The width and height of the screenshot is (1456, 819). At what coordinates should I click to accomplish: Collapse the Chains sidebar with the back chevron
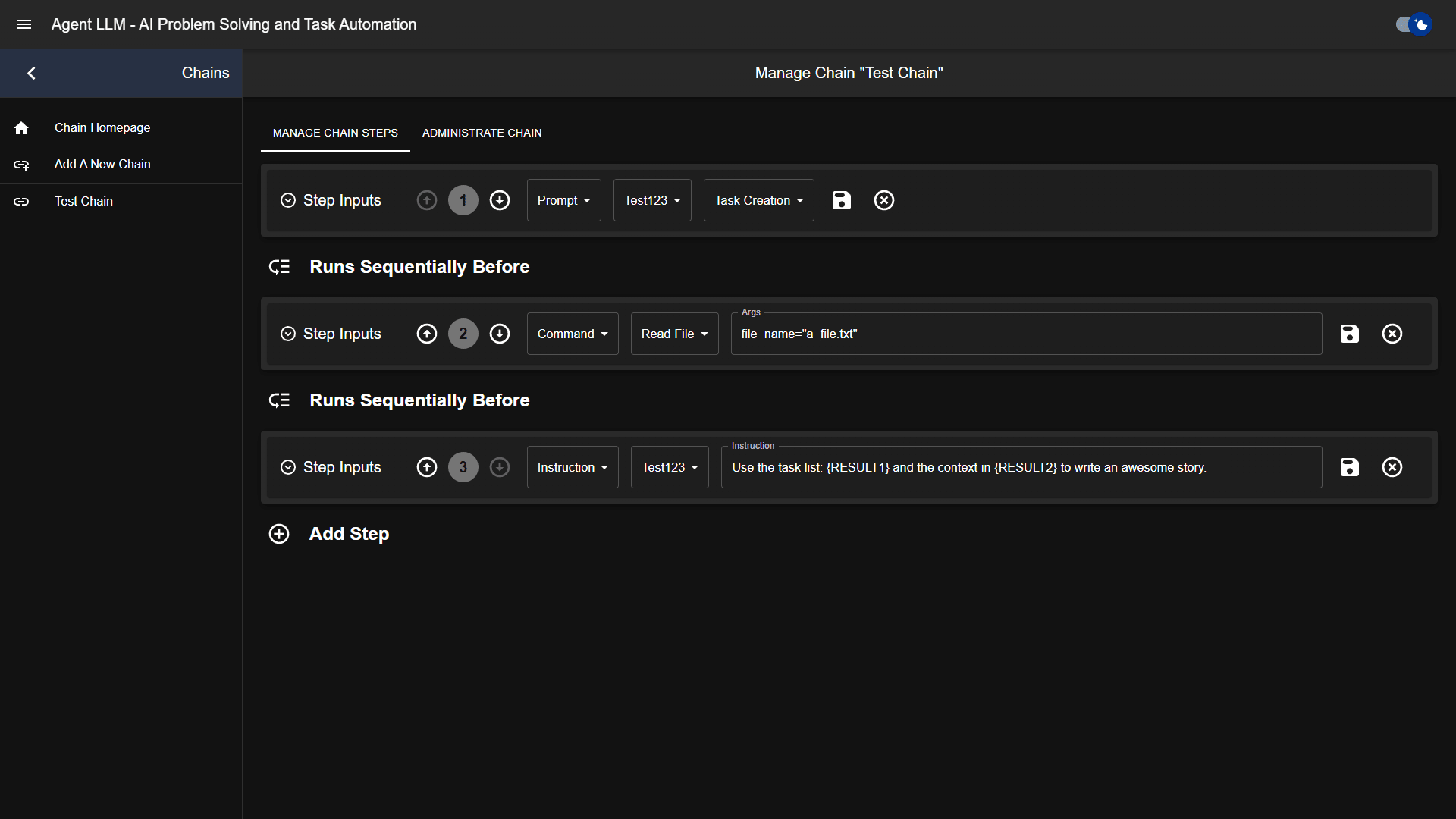tap(31, 73)
